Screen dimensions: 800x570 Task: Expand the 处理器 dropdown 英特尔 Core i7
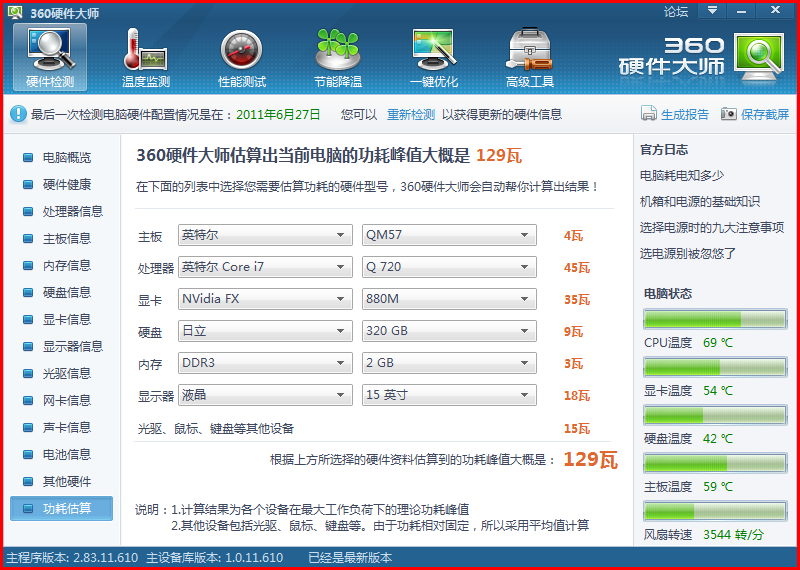pos(265,267)
